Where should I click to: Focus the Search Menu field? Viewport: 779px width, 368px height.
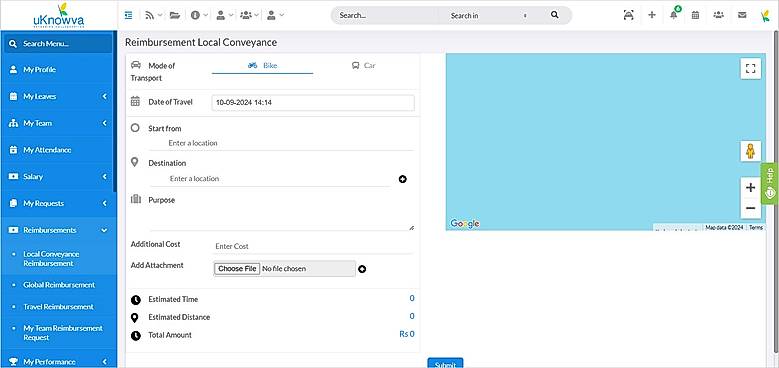[59, 44]
